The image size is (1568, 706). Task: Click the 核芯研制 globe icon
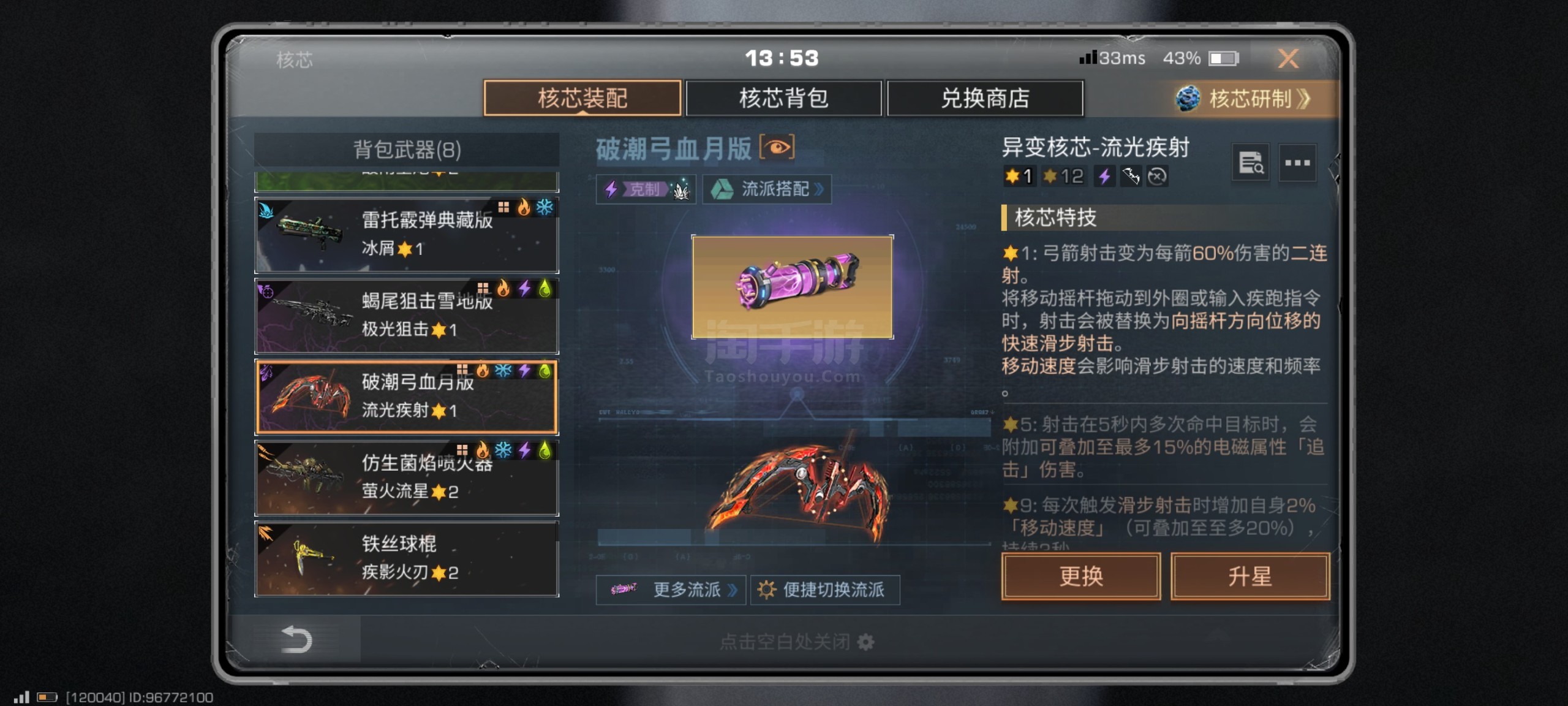tap(1188, 98)
